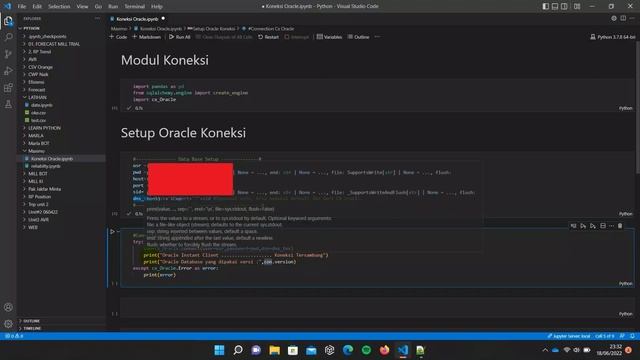
Task: Open the File menu
Action: (22, 7)
